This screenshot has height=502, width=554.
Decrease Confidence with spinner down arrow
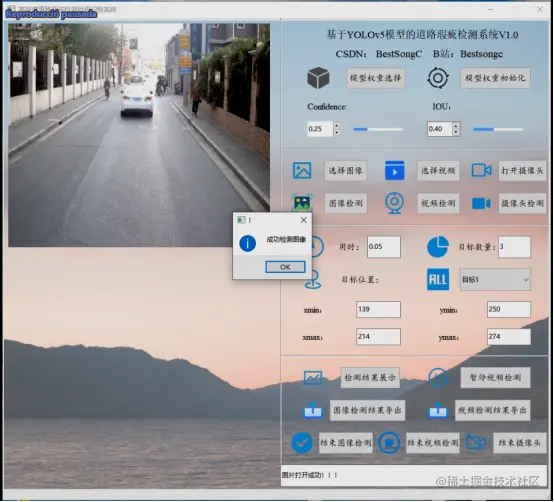coord(337,132)
